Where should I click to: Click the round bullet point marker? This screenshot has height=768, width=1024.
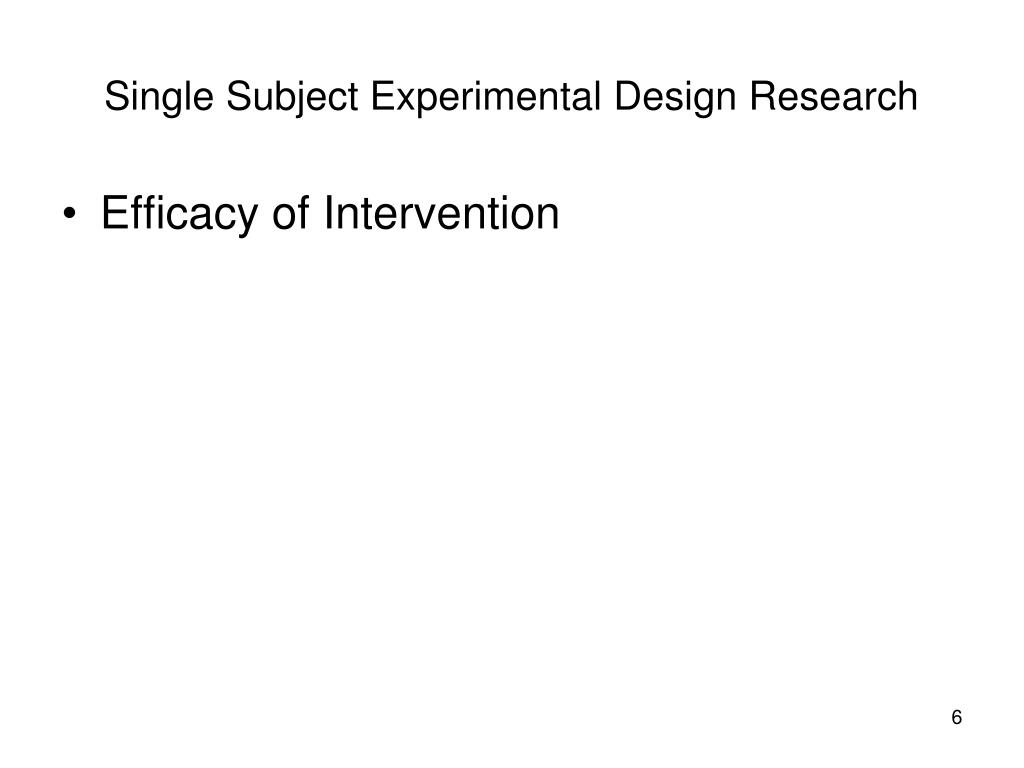click(70, 214)
